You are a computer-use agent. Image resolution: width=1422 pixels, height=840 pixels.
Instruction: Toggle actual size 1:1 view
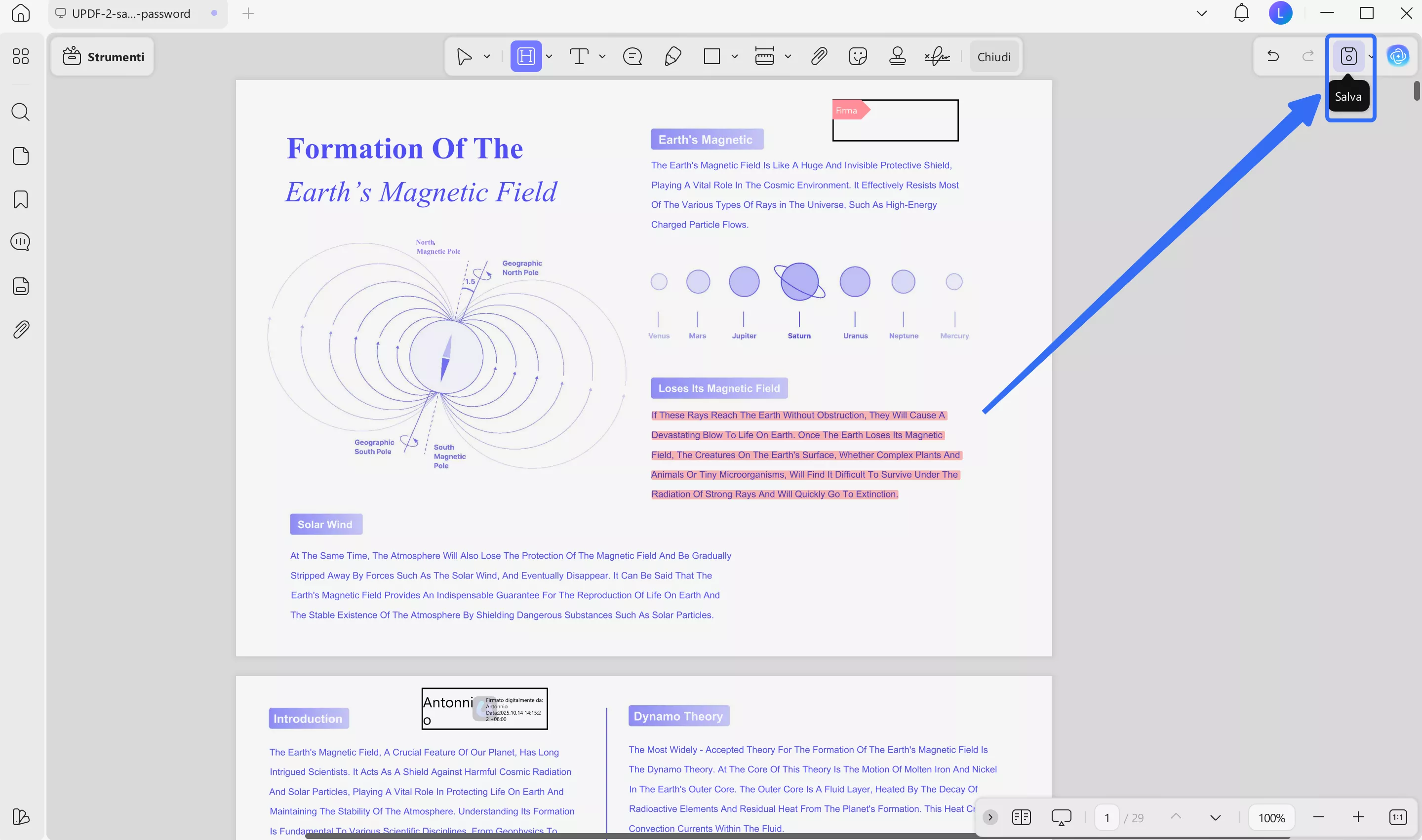[1398, 817]
